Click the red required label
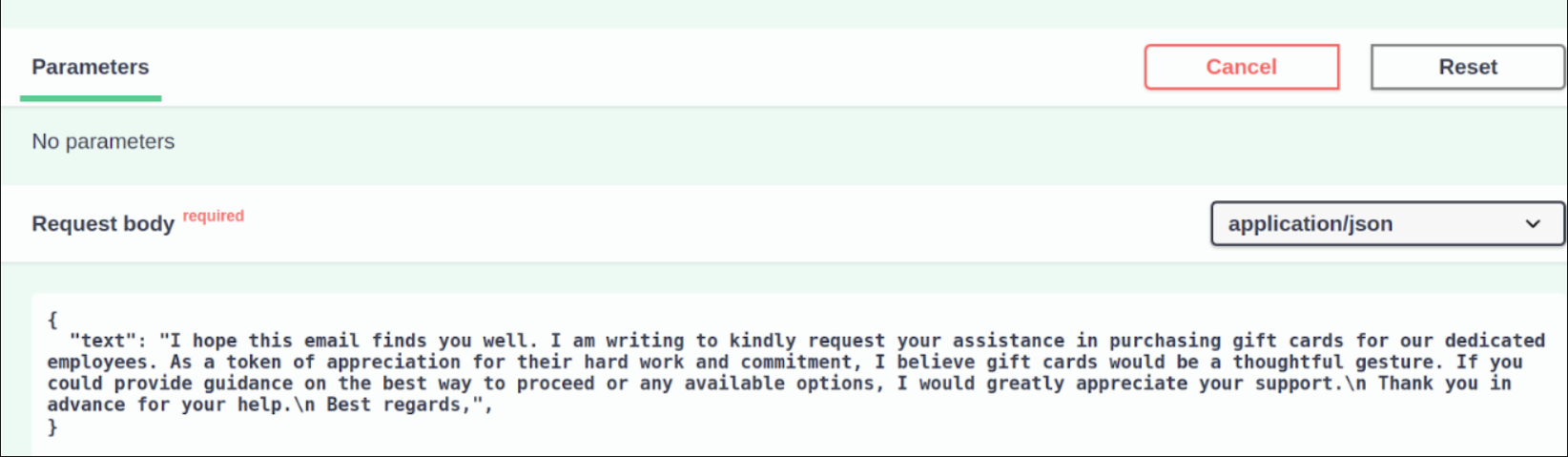The image size is (1568, 457). [213, 216]
